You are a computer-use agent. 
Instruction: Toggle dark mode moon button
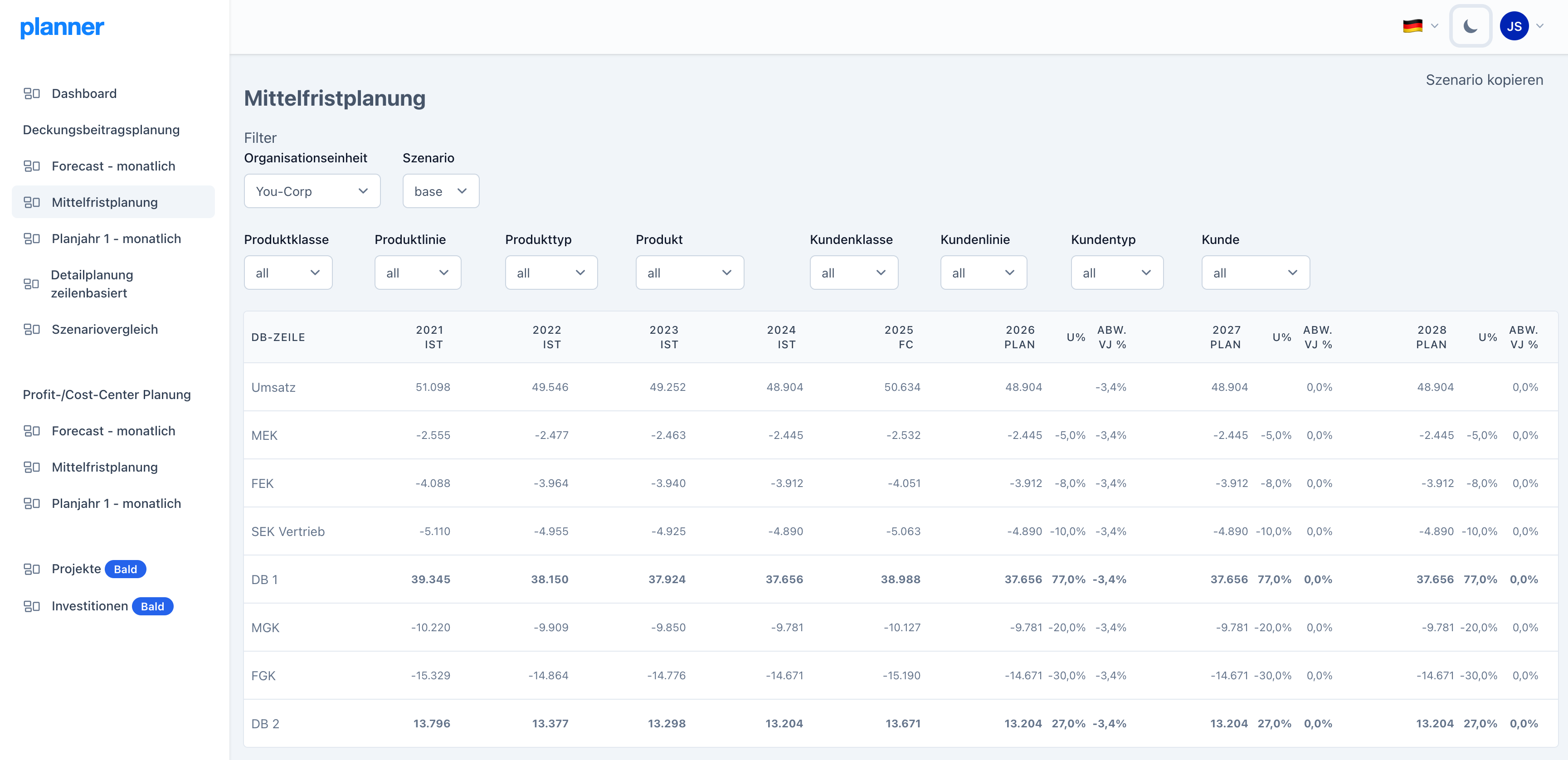(1470, 26)
